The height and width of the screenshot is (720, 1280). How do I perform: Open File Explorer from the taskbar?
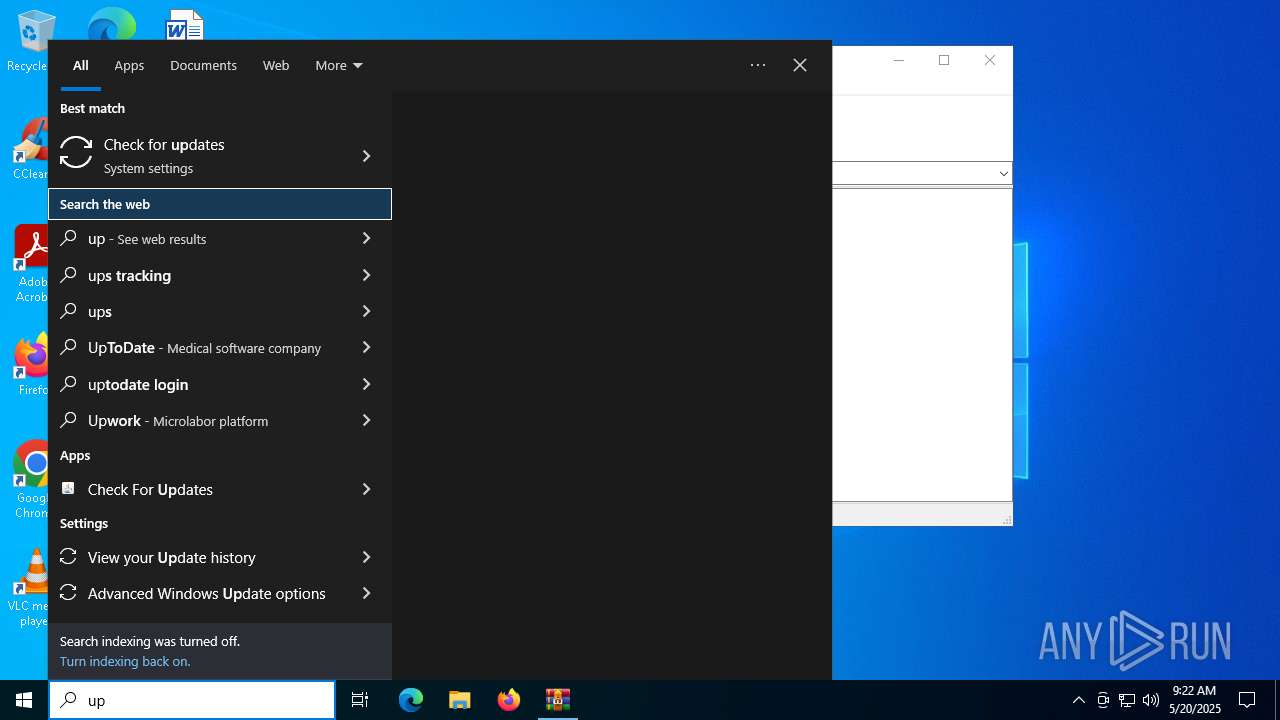coord(460,700)
